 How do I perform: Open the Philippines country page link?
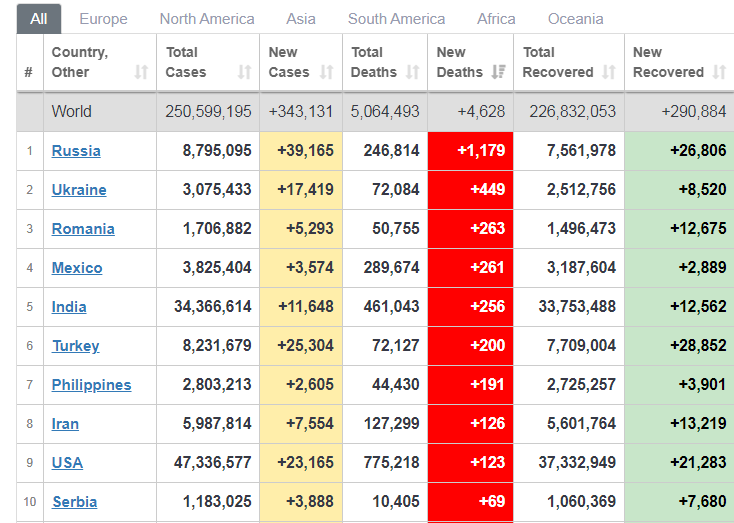tap(91, 385)
